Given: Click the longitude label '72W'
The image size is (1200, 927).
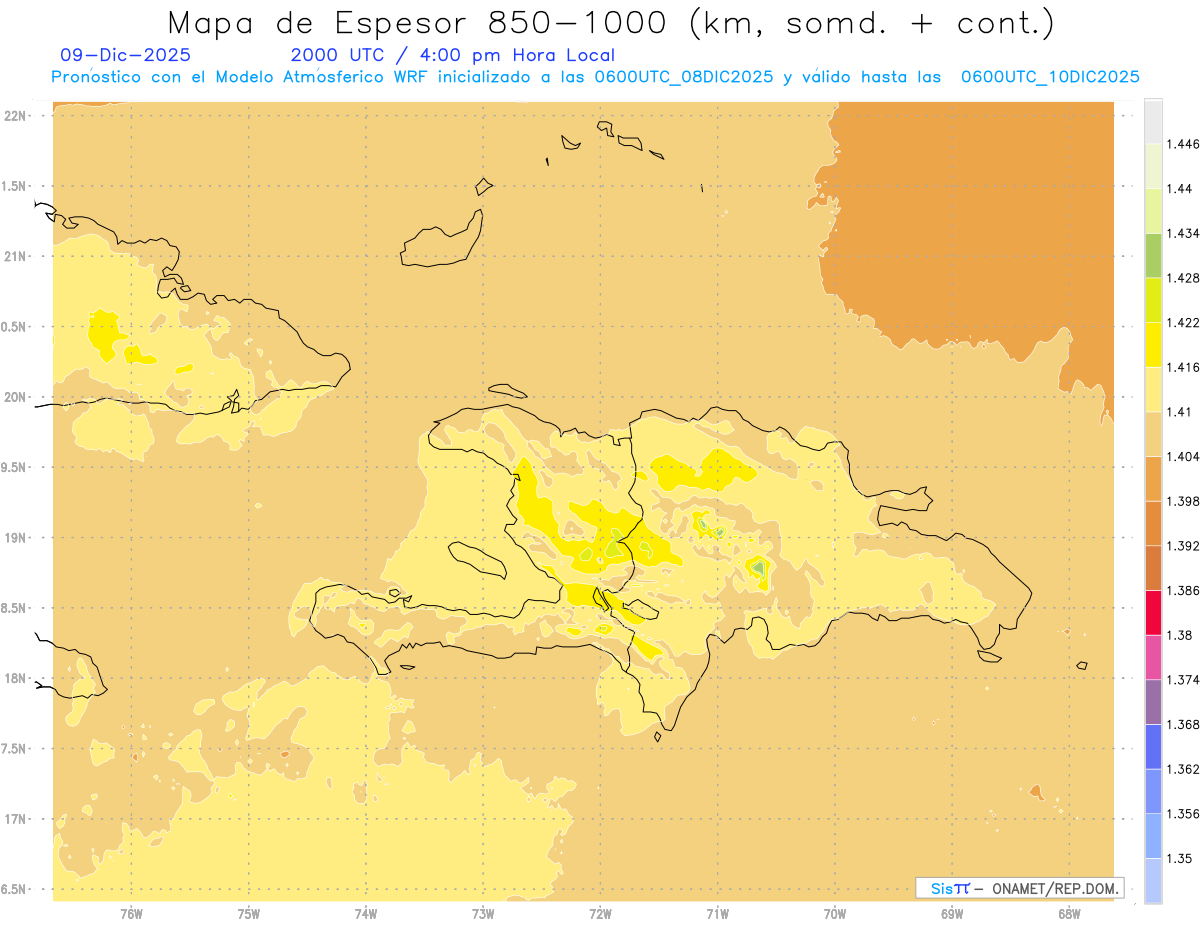Looking at the screenshot, I should (x=601, y=913).
